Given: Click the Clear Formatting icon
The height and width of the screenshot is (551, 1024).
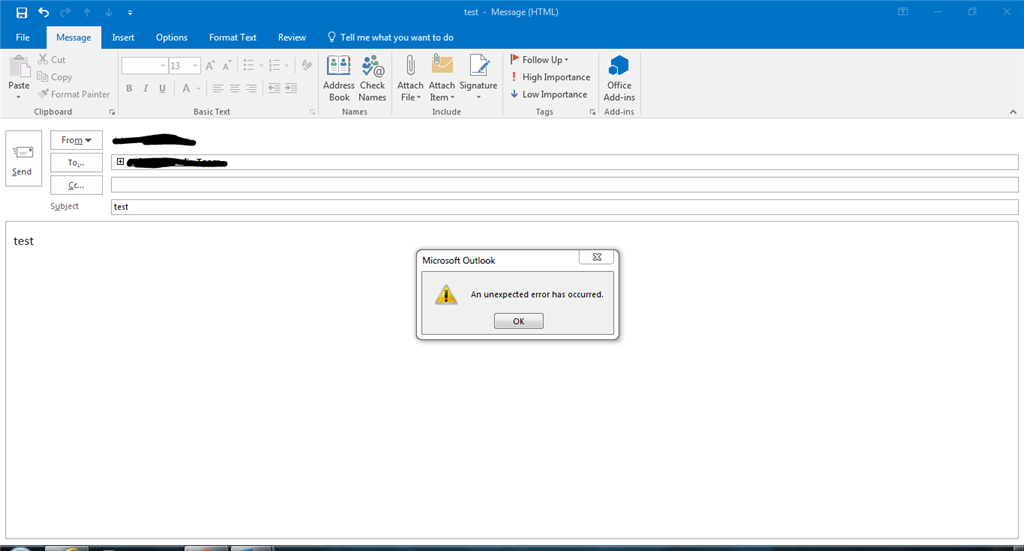Looking at the screenshot, I should click(307, 65).
